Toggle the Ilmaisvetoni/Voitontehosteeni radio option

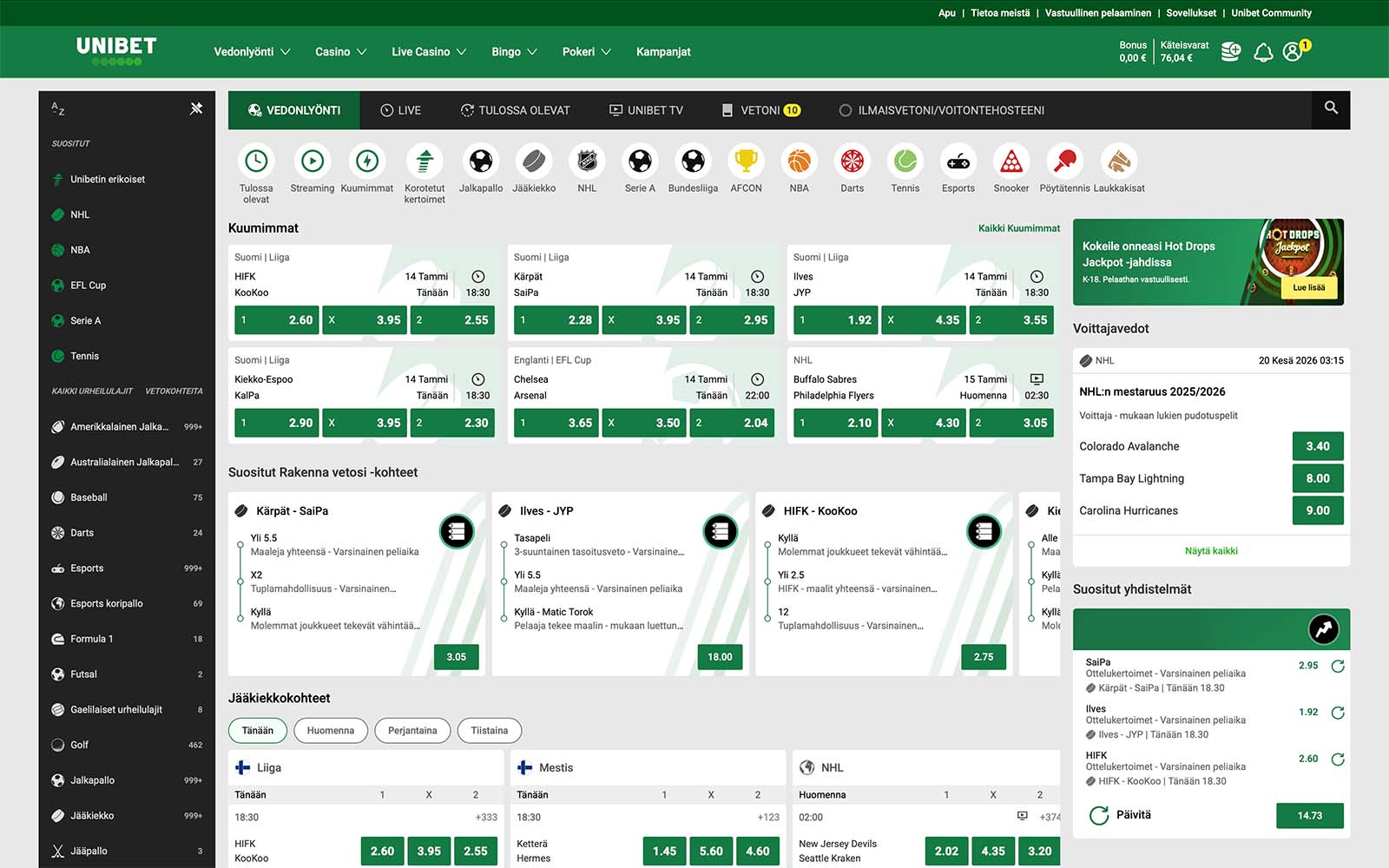846,110
